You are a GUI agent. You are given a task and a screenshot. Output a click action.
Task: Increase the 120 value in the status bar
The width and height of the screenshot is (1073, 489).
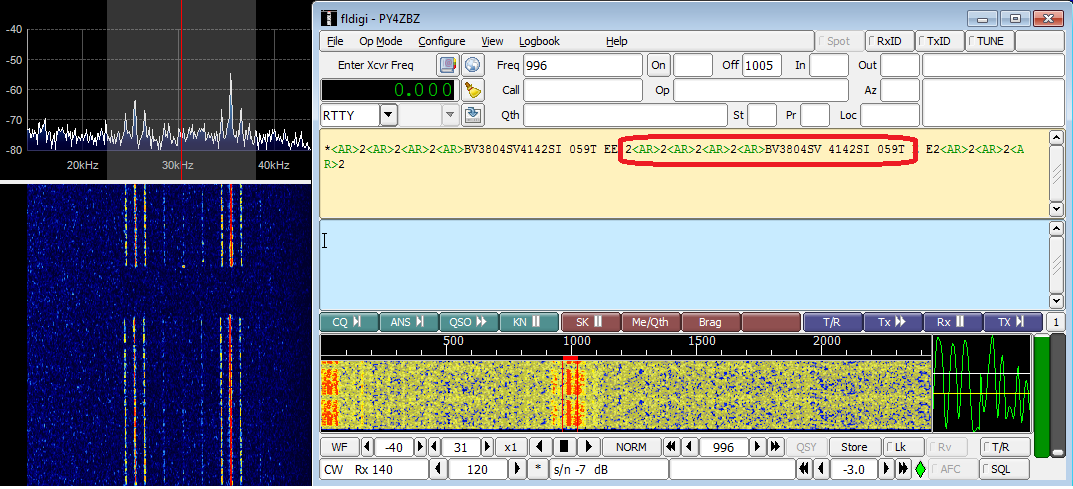pyautogui.click(x=517, y=469)
